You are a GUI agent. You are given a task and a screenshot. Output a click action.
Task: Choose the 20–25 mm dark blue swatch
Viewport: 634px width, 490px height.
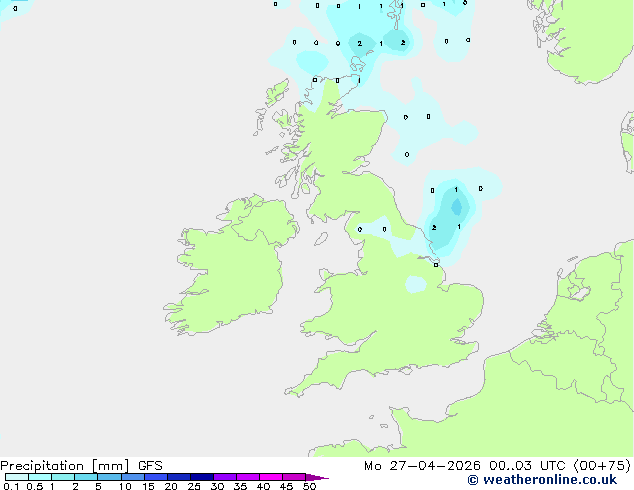tap(179, 477)
